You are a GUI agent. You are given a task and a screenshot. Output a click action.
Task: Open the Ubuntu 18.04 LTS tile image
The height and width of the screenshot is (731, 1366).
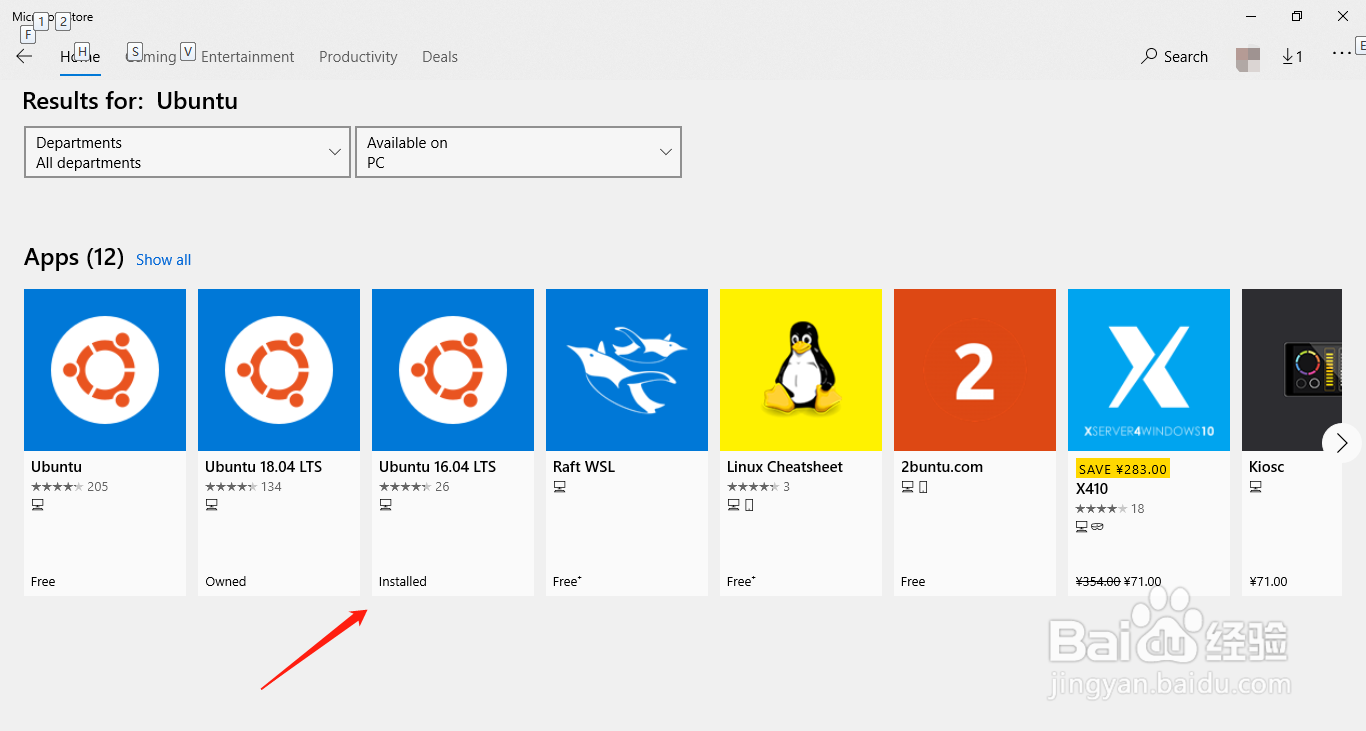pyautogui.click(x=279, y=370)
